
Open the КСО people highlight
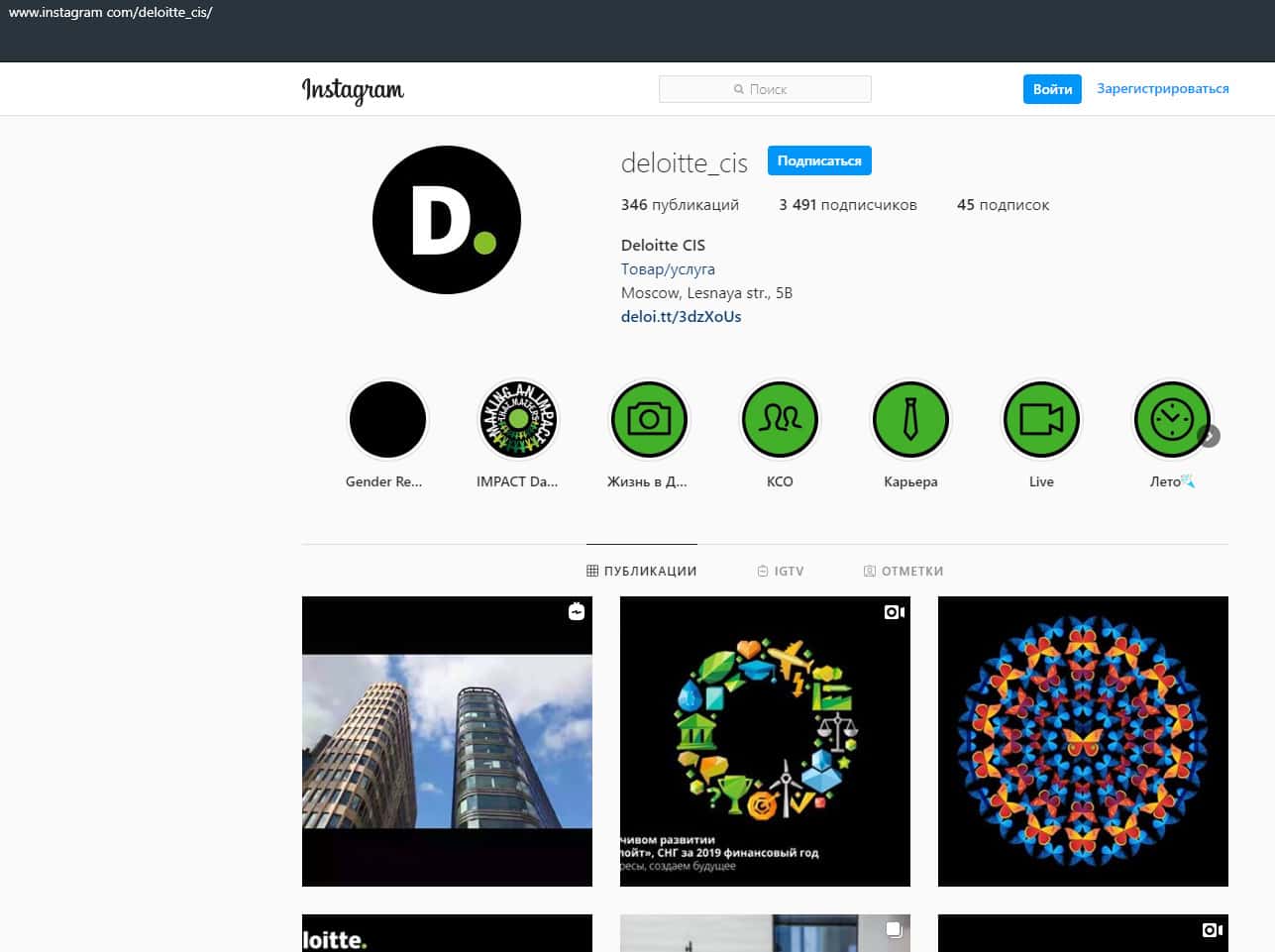780,420
